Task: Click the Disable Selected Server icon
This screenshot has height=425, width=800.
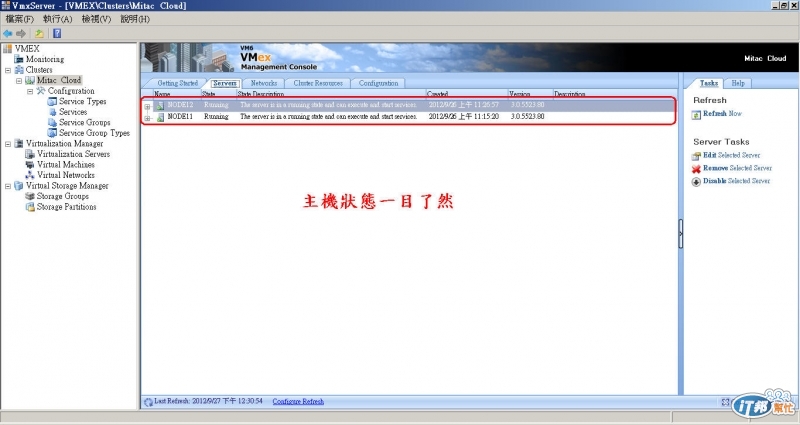Action: (x=696, y=182)
